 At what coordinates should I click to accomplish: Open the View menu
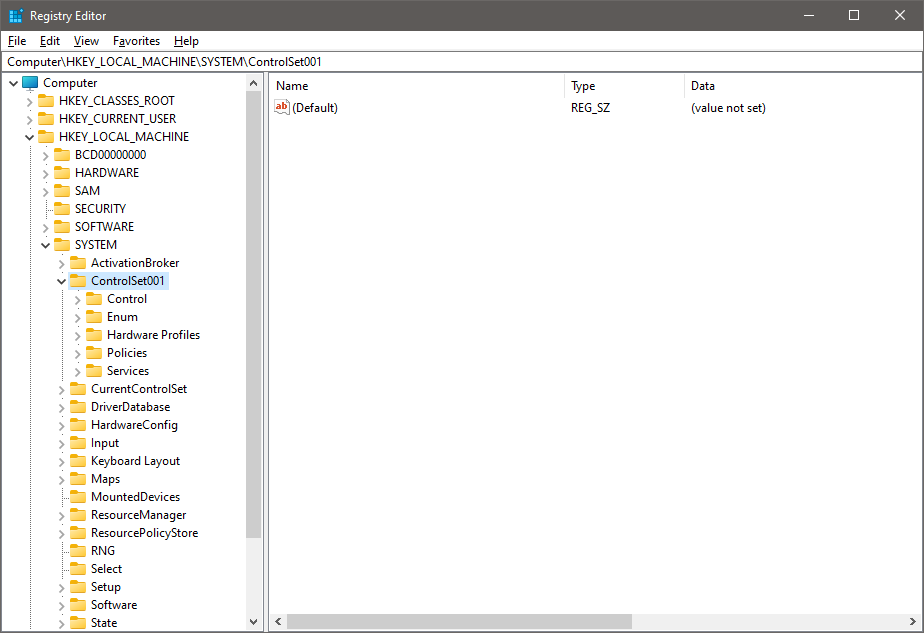[x=86, y=41]
